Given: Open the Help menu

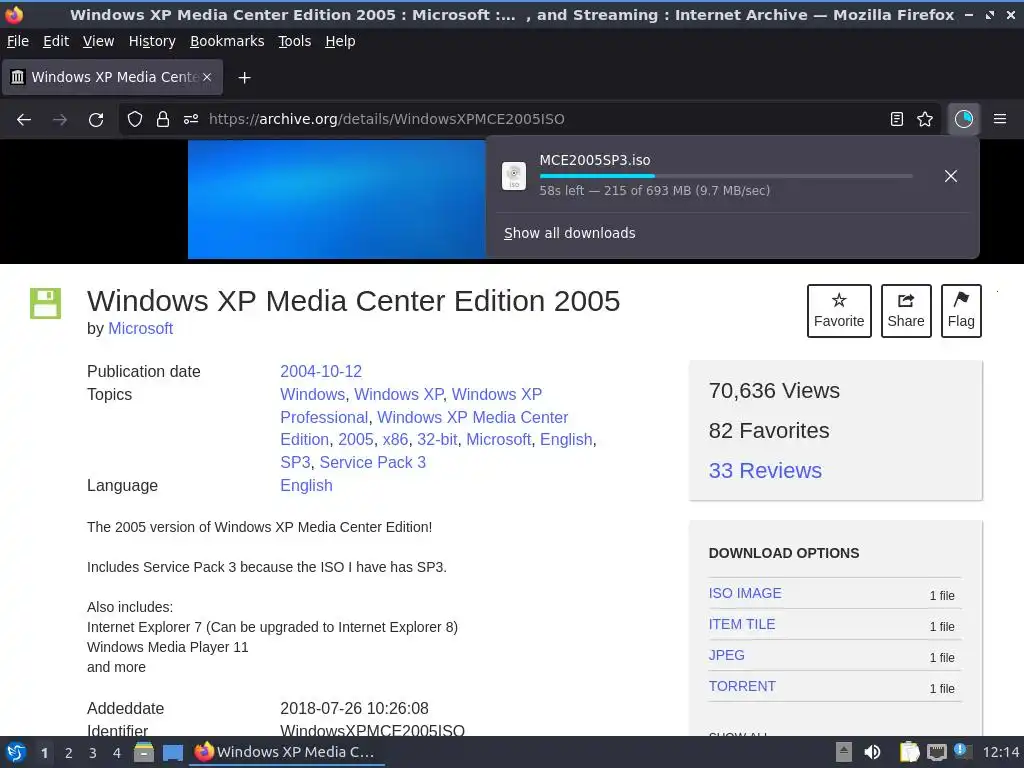Looking at the screenshot, I should click(x=340, y=41).
